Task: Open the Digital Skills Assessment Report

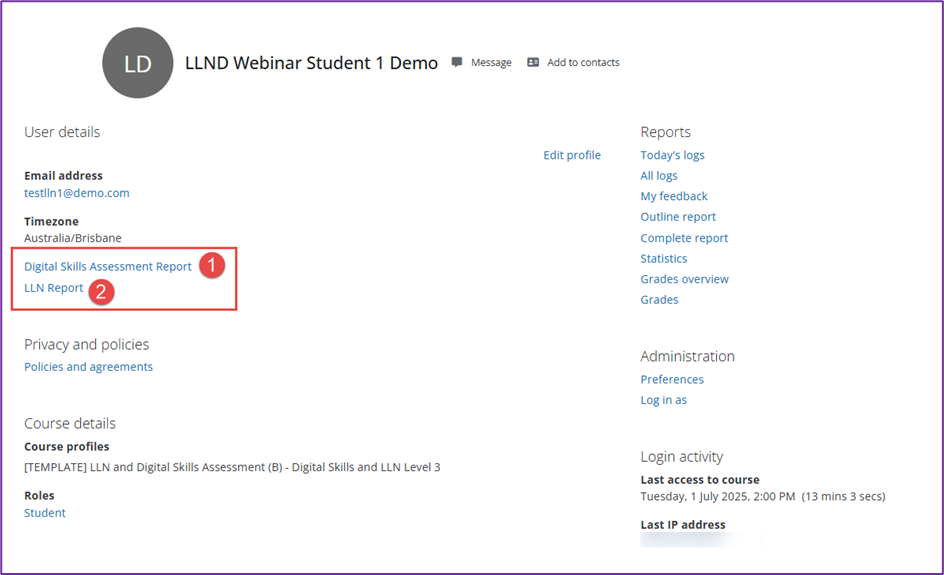Action: pos(108,266)
